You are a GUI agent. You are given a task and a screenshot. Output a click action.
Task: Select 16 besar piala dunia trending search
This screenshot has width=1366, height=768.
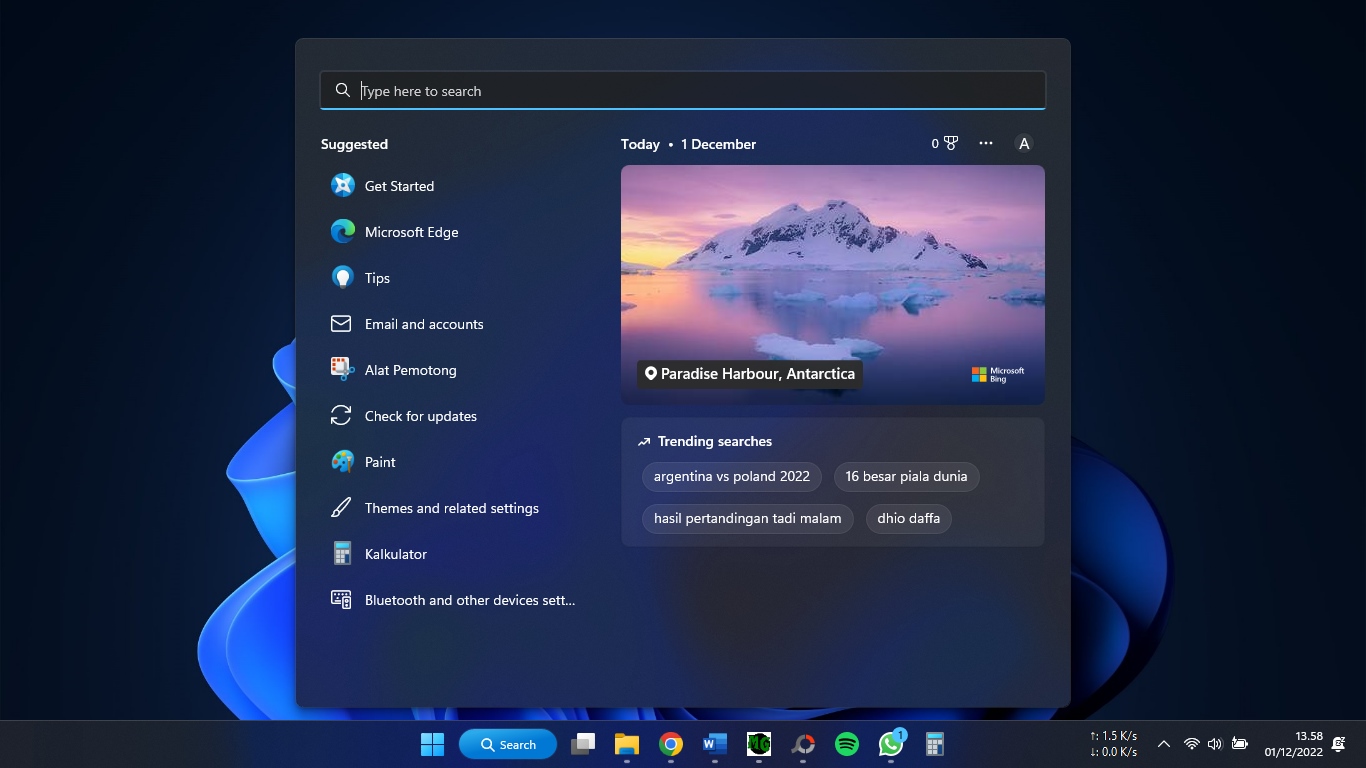(x=906, y=476)
